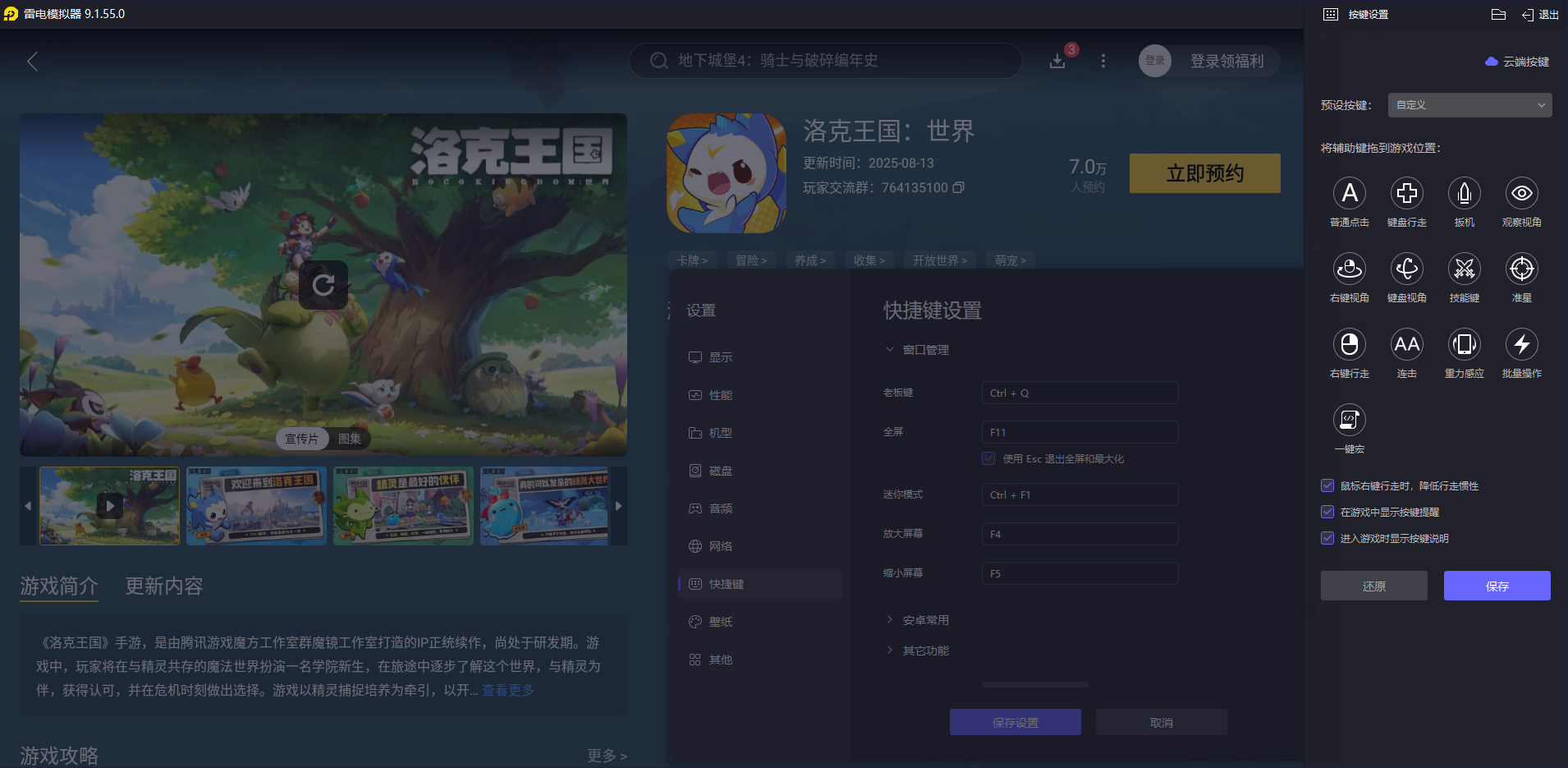
Task: Select the 一键宏 macro key icon
Action: [1349, 420]
